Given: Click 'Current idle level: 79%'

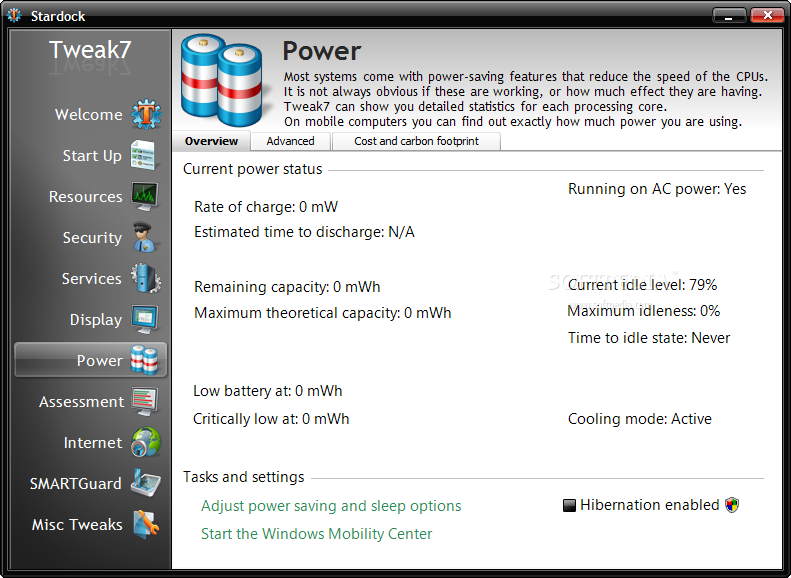Looking at the screenshot, I should pyautogui.click(x=642, y=285).
